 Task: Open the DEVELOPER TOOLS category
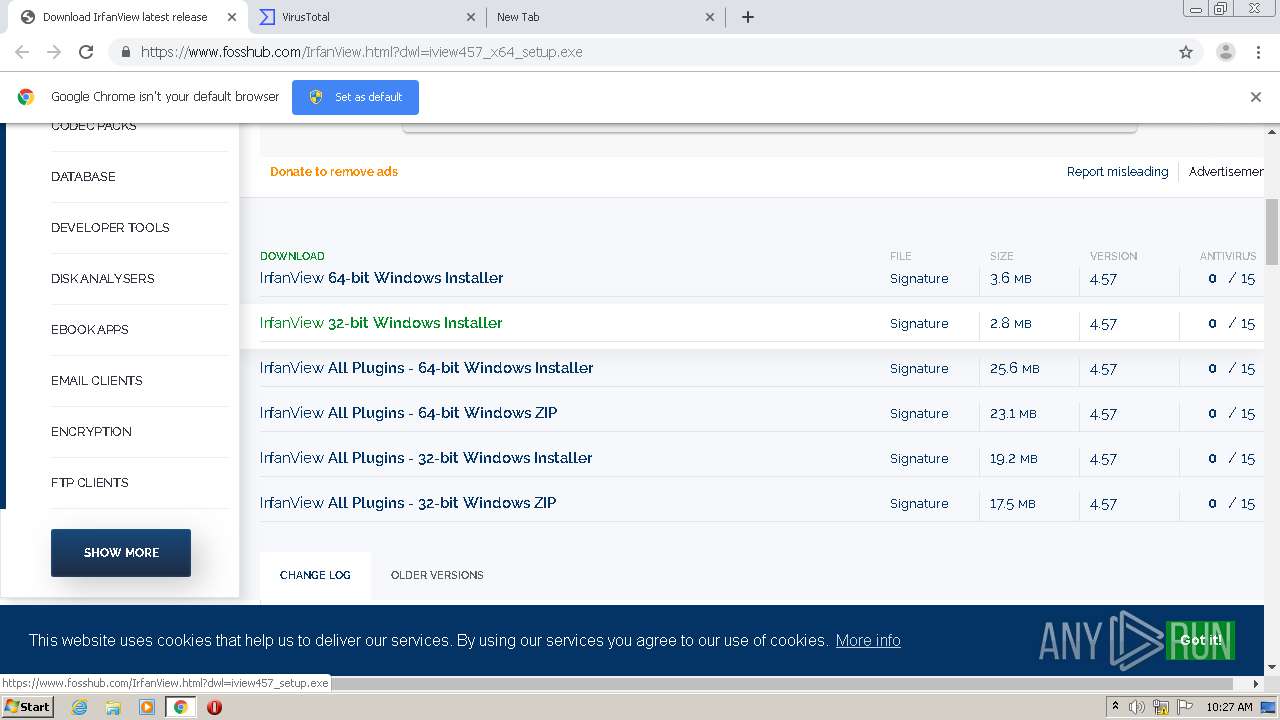[x=110, y=227]
